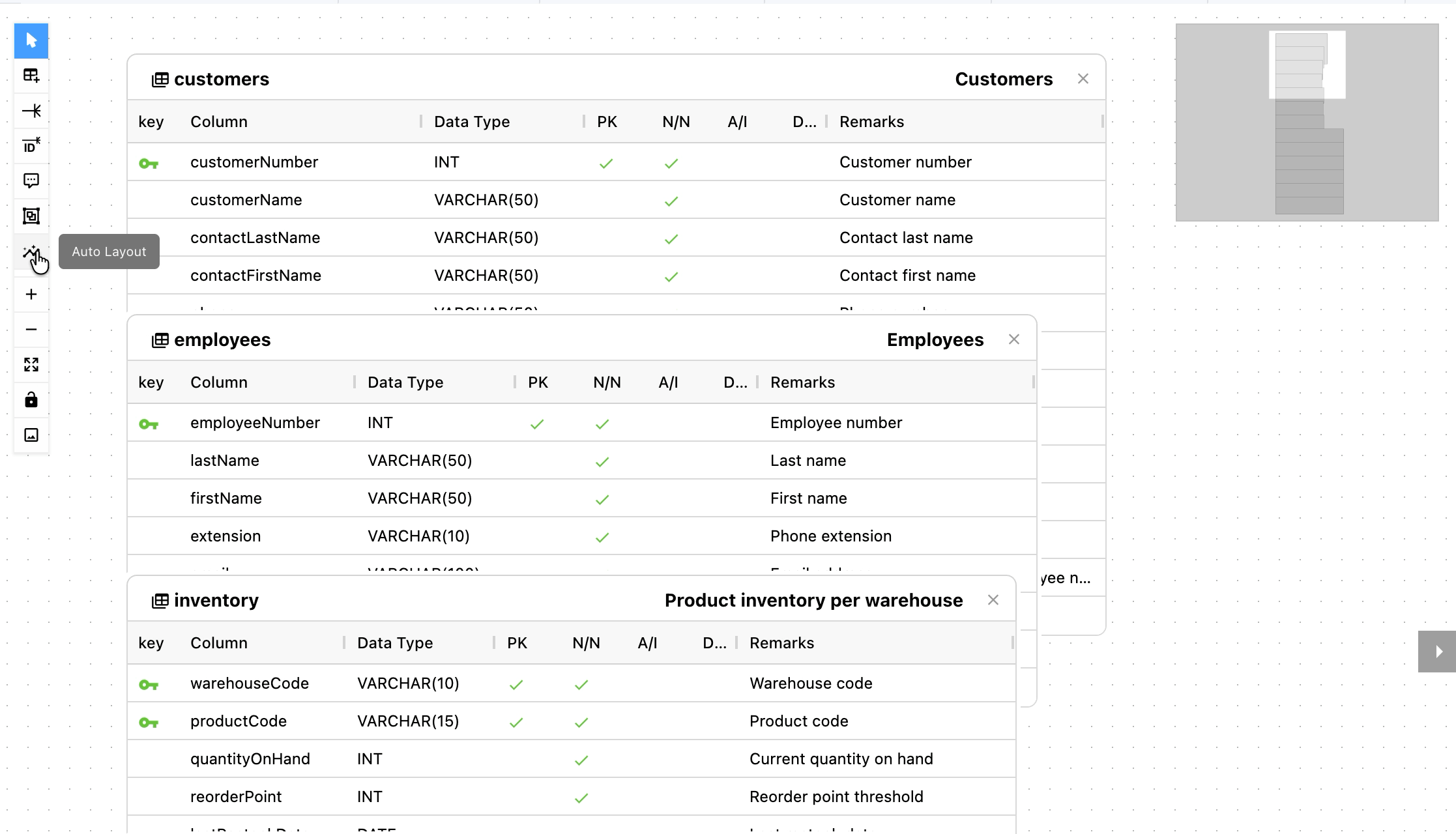The height and width of the screenshot is (834, 1456).
Task: Click 'Phone extension' remark cell
Action: click(831, 536)
